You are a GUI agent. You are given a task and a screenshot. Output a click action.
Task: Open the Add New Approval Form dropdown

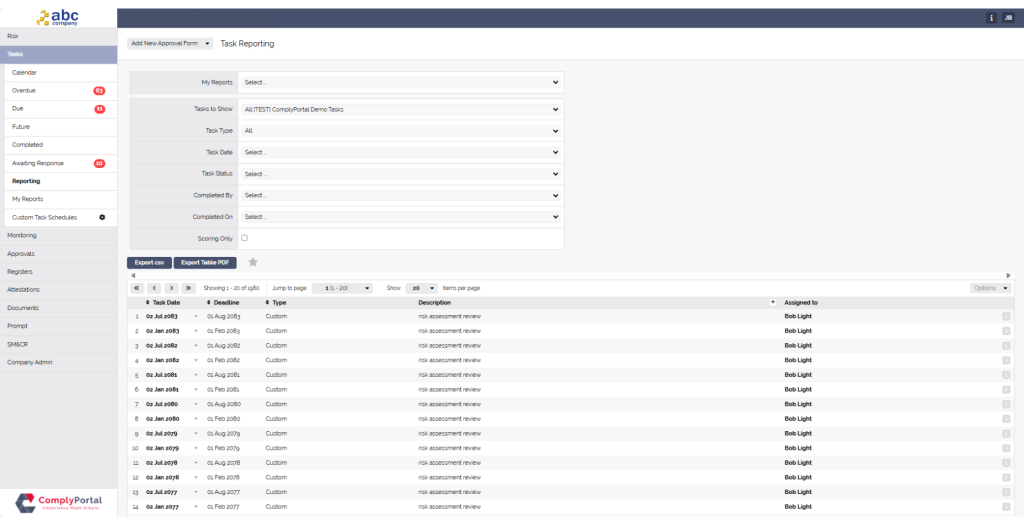(170, 44)
